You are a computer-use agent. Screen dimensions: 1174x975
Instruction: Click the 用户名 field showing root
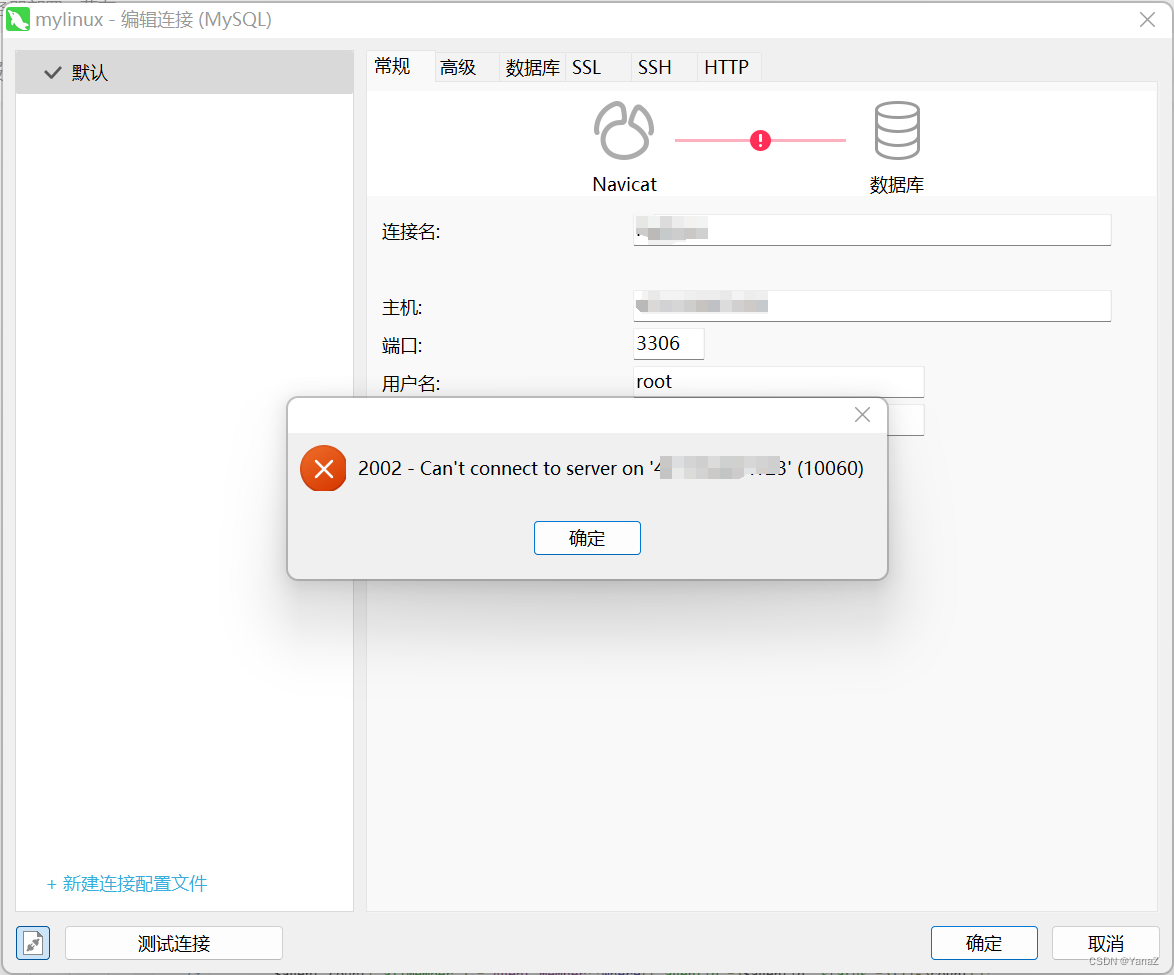(779, 382)
